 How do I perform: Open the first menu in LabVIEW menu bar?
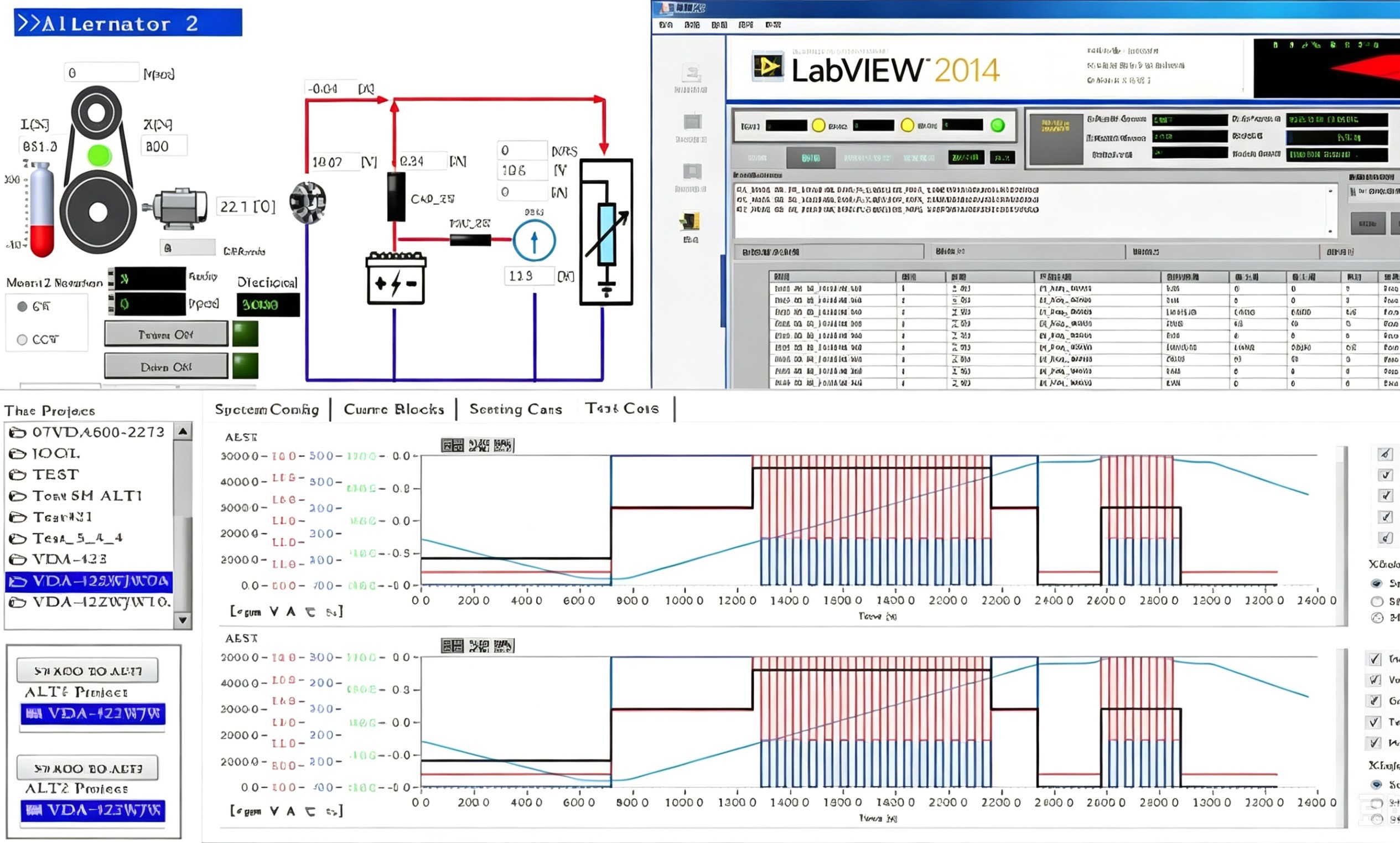[666, 25]
